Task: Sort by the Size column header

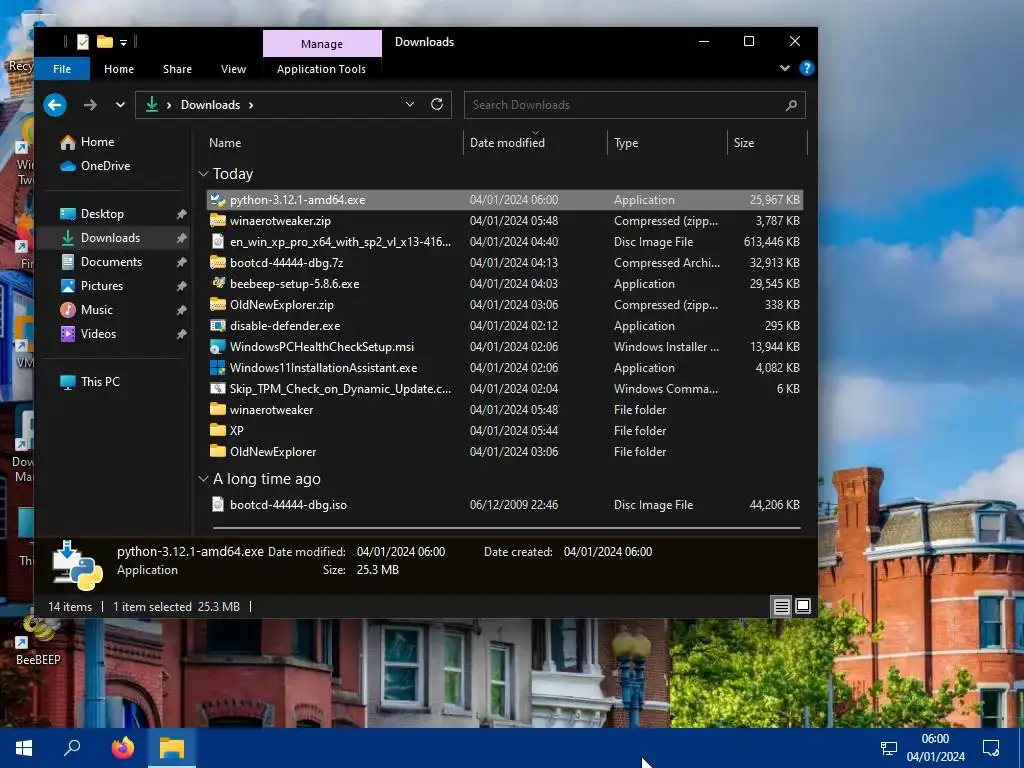Action: point(744,143)
